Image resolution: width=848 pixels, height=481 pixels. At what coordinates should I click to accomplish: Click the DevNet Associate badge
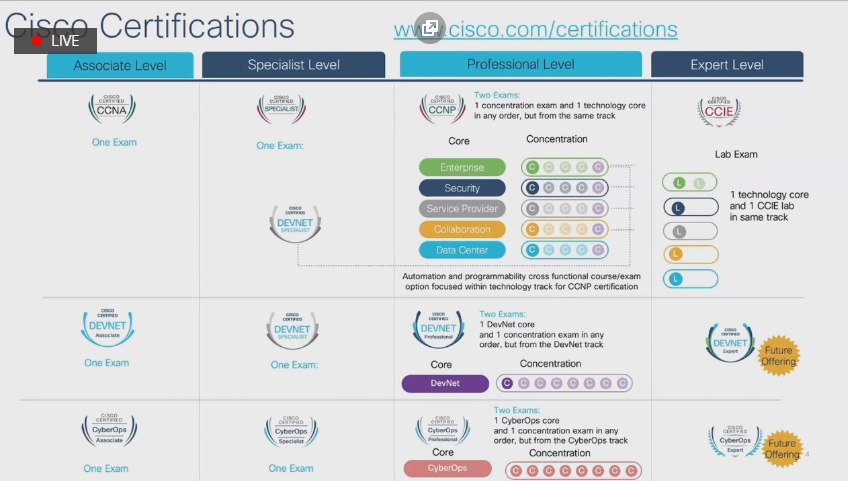[108, 327]
